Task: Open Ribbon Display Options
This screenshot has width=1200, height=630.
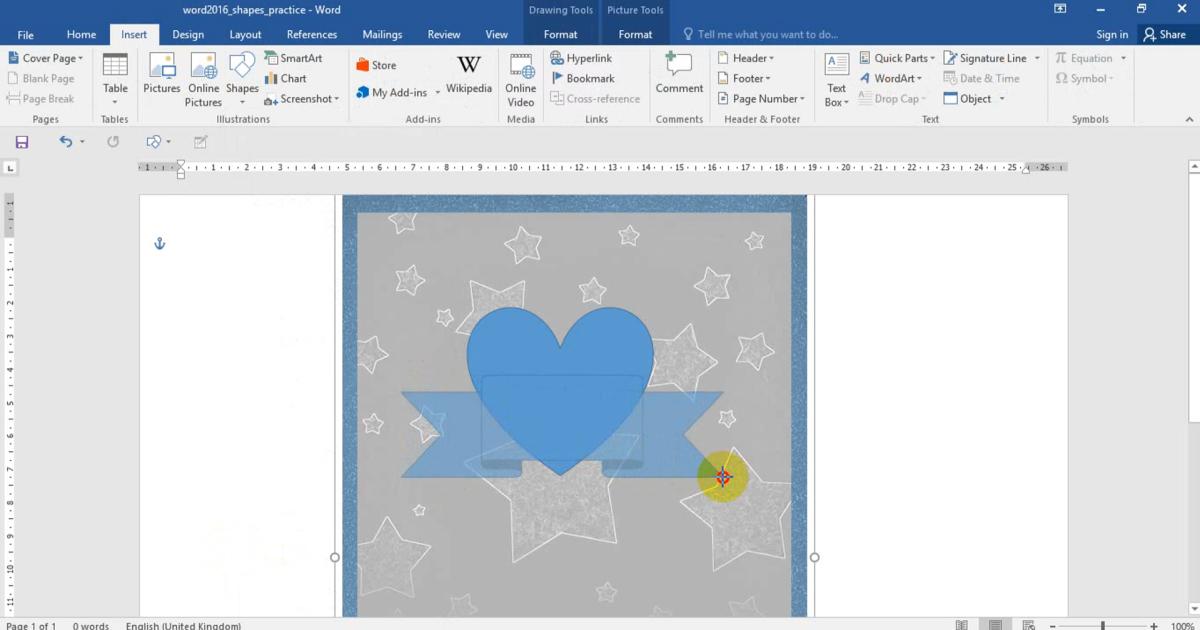Action: pyautogui.click(x=1060, y=9)
